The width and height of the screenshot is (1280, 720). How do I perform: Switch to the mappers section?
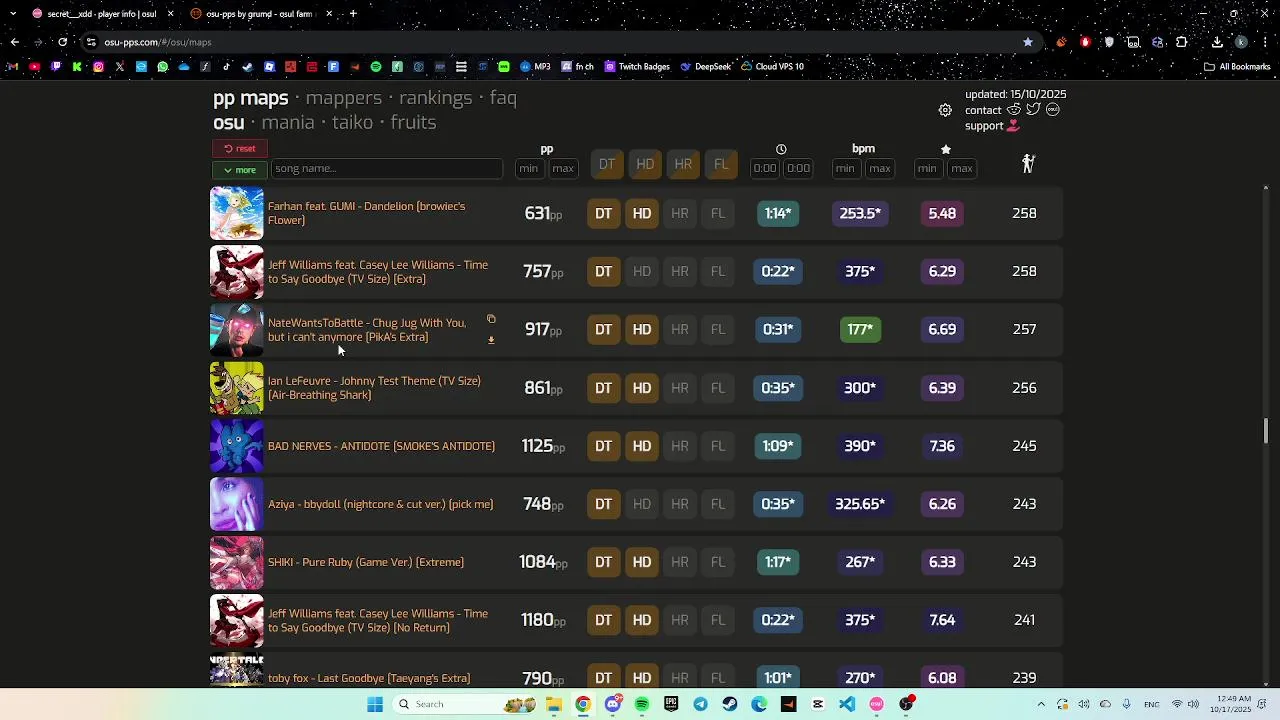[x=343, y=98]
